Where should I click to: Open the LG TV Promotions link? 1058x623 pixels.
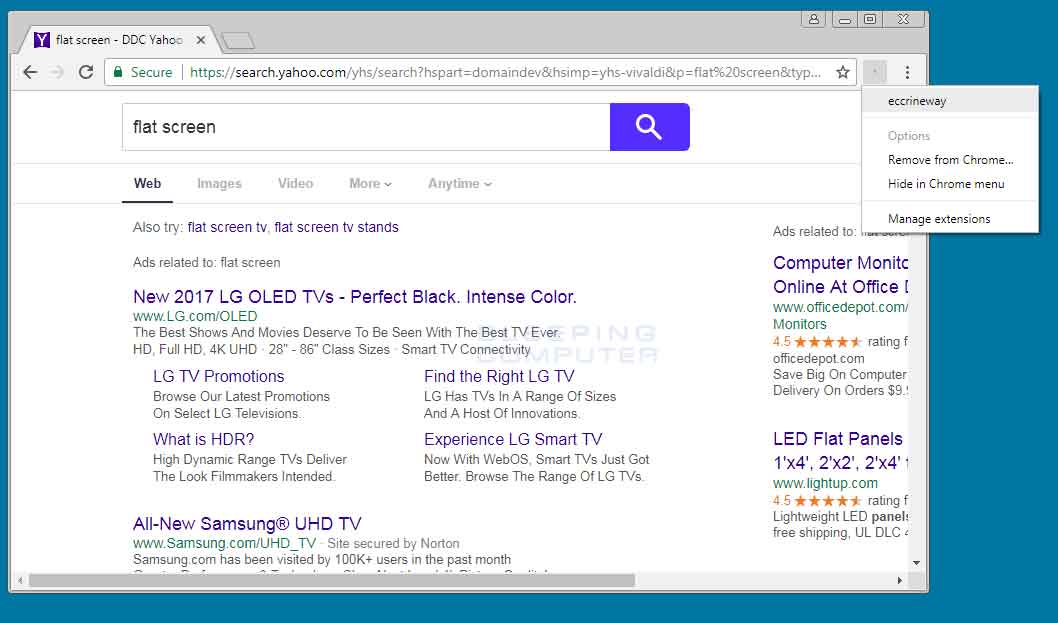(219, 376)
